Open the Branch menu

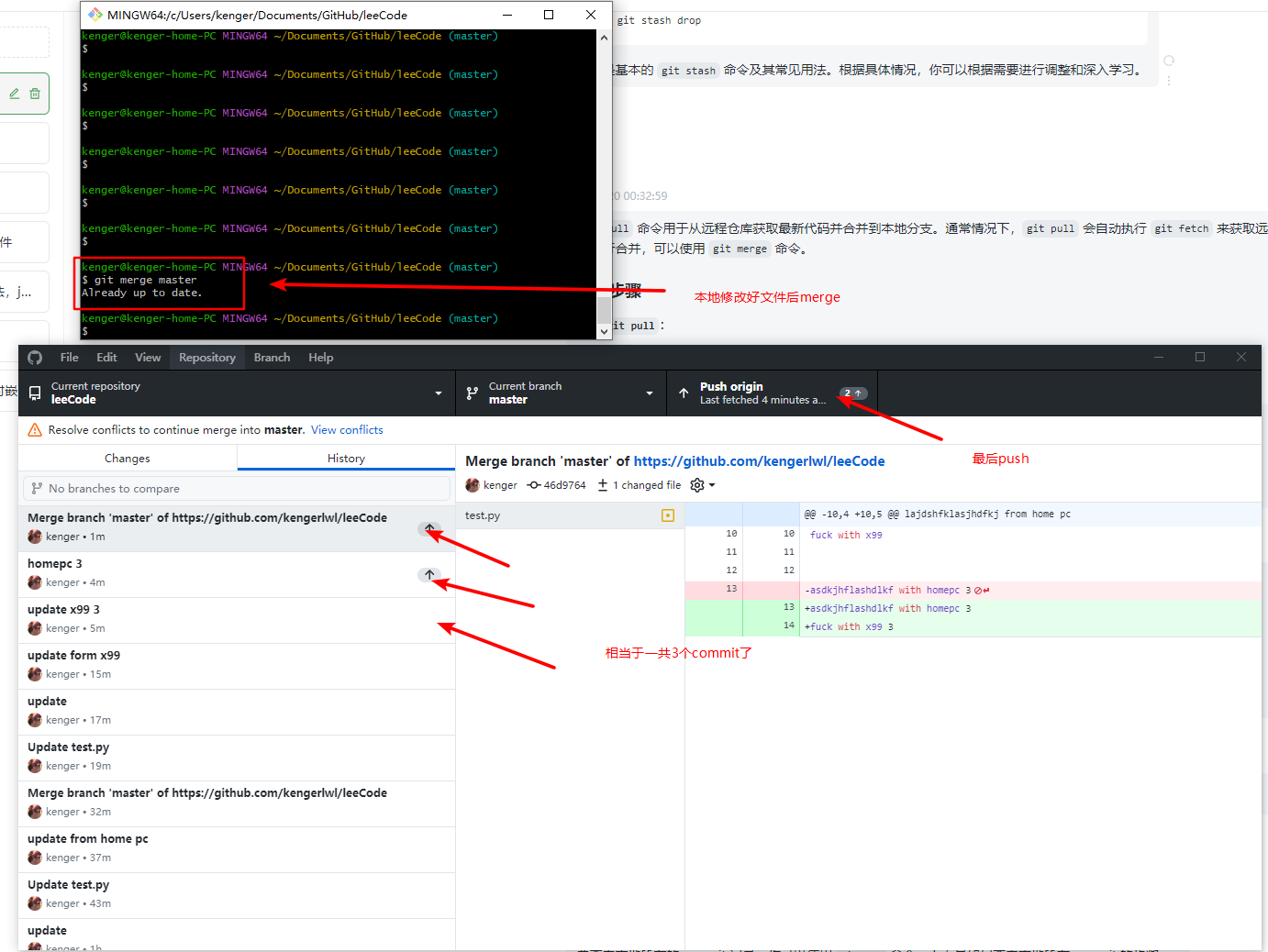click(272, 358)
